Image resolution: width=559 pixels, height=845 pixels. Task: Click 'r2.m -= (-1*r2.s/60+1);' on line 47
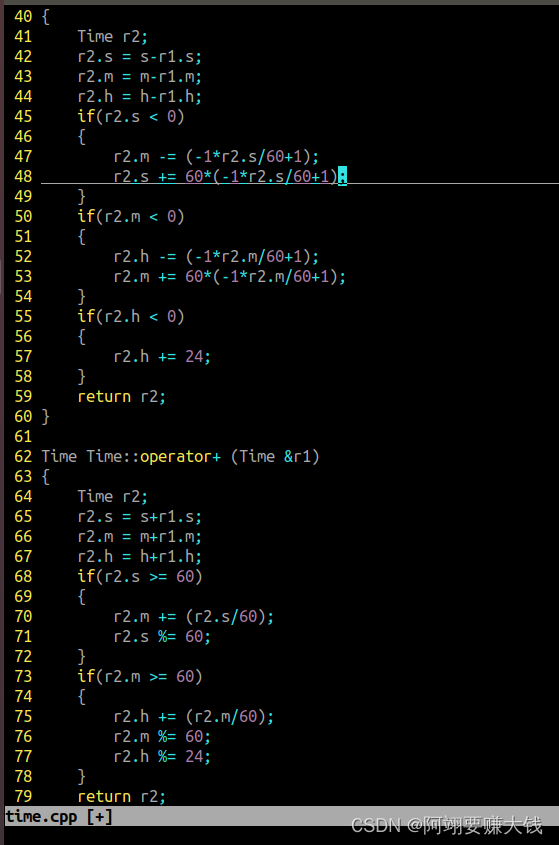[216, 157]
